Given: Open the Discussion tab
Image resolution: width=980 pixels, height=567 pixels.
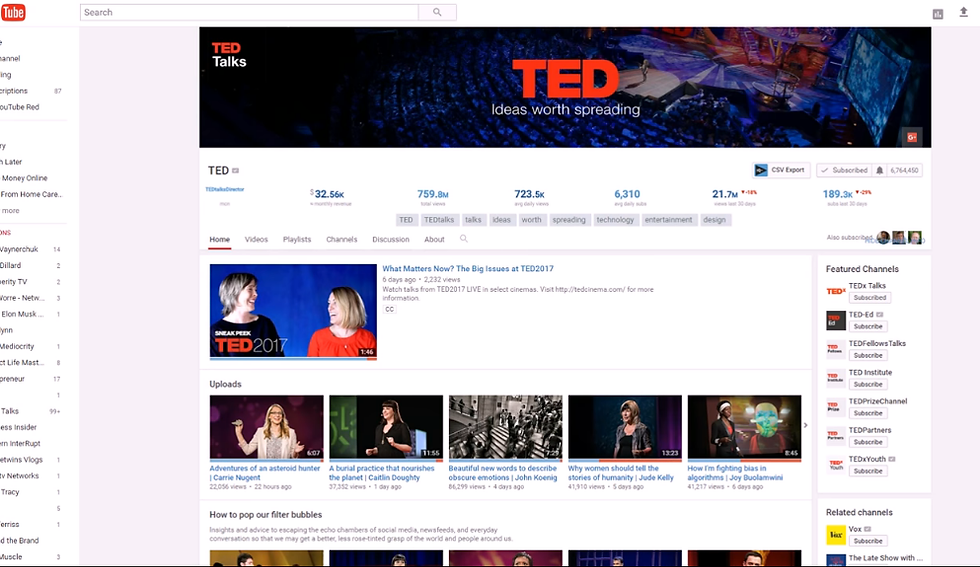Looking at the screenshot, I should 391,239.
